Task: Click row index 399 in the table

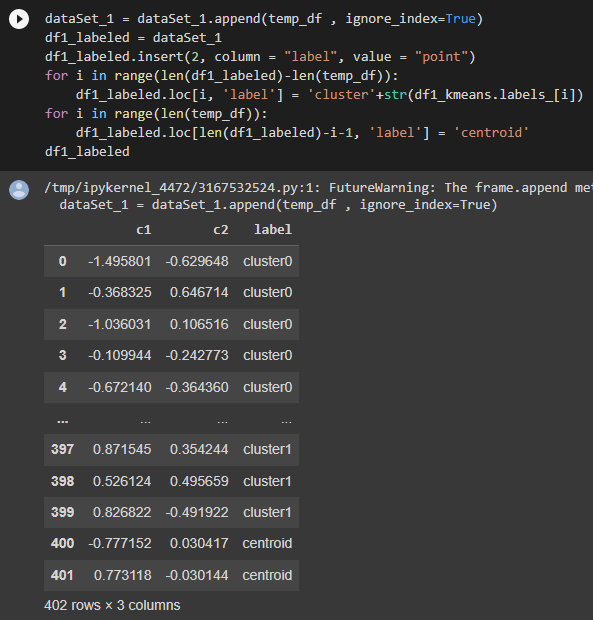Action: coord(62,512)
